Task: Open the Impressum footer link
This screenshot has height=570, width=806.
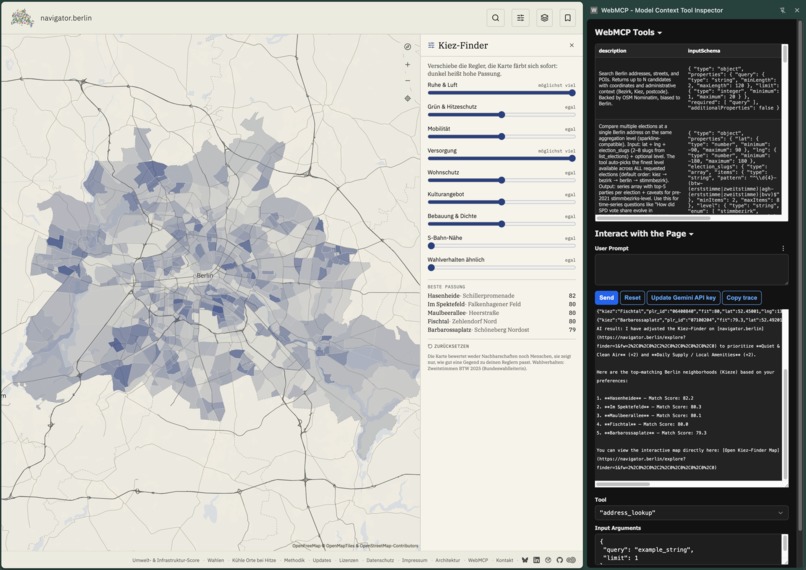Action: coord(414,560)
